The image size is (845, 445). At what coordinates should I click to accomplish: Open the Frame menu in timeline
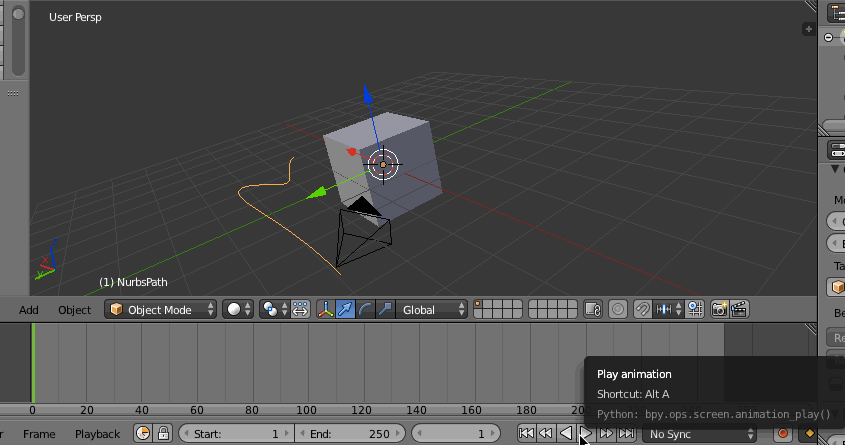click(39, 434)
